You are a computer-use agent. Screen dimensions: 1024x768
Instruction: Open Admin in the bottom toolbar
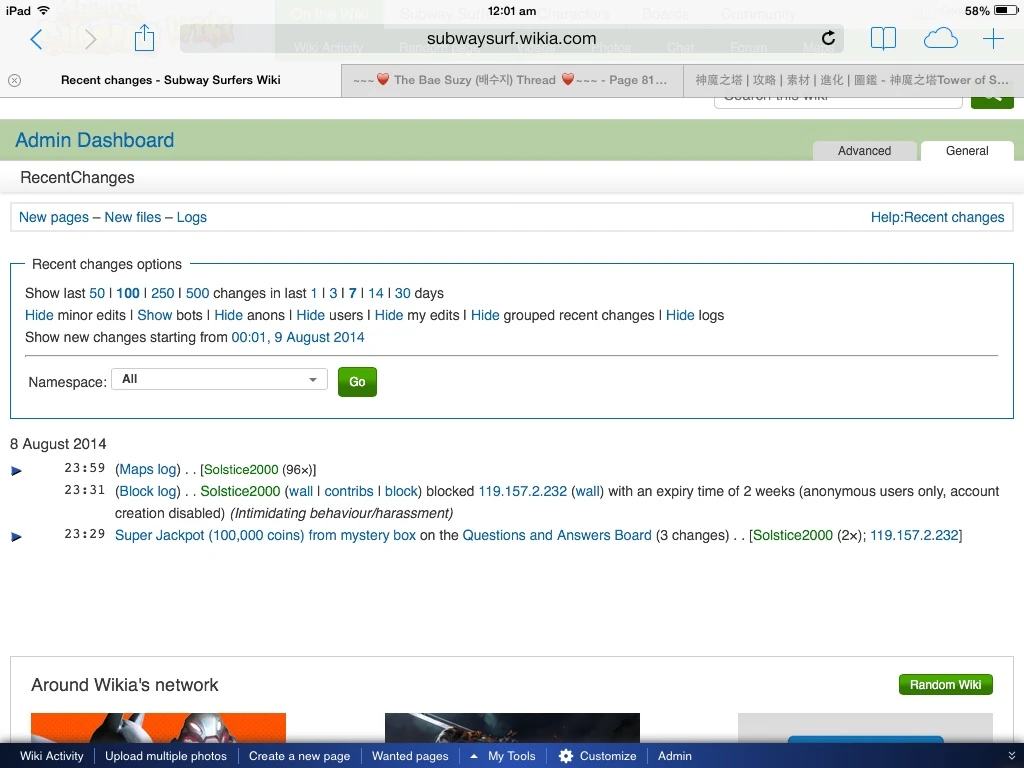pos(675,756)
